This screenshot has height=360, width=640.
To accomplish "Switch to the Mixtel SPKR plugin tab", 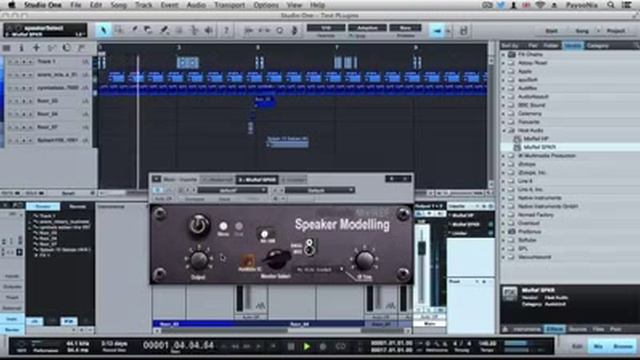I will click(x=257, y=180).
